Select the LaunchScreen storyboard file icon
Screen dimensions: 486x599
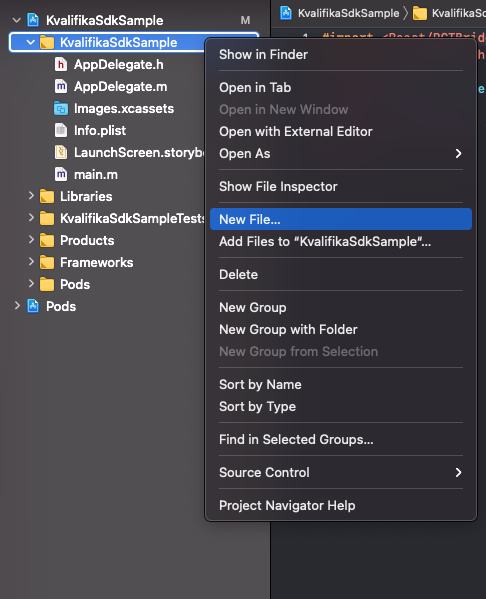click(61, 152)
